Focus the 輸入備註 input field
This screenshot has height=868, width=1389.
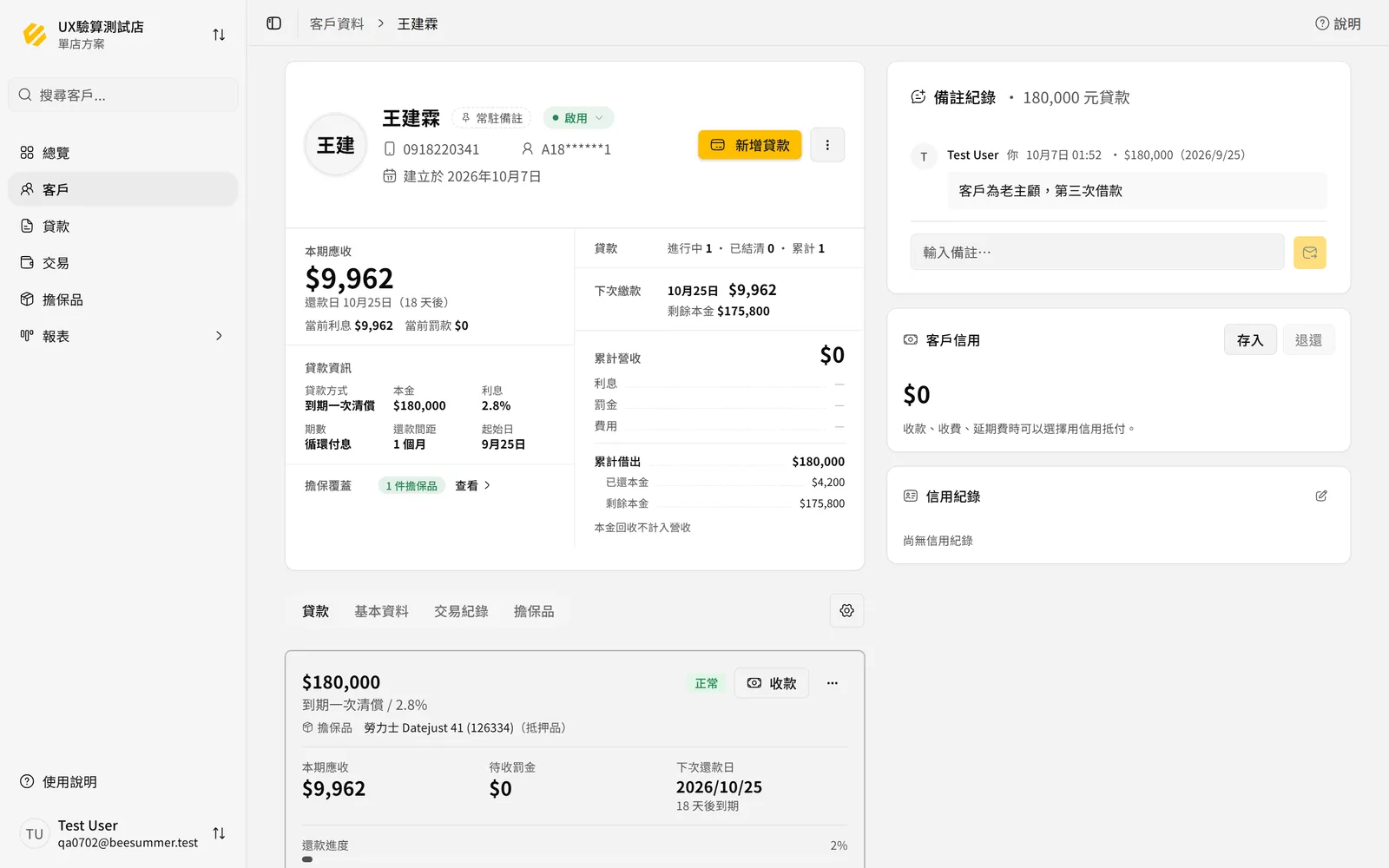coord(1097,253)
